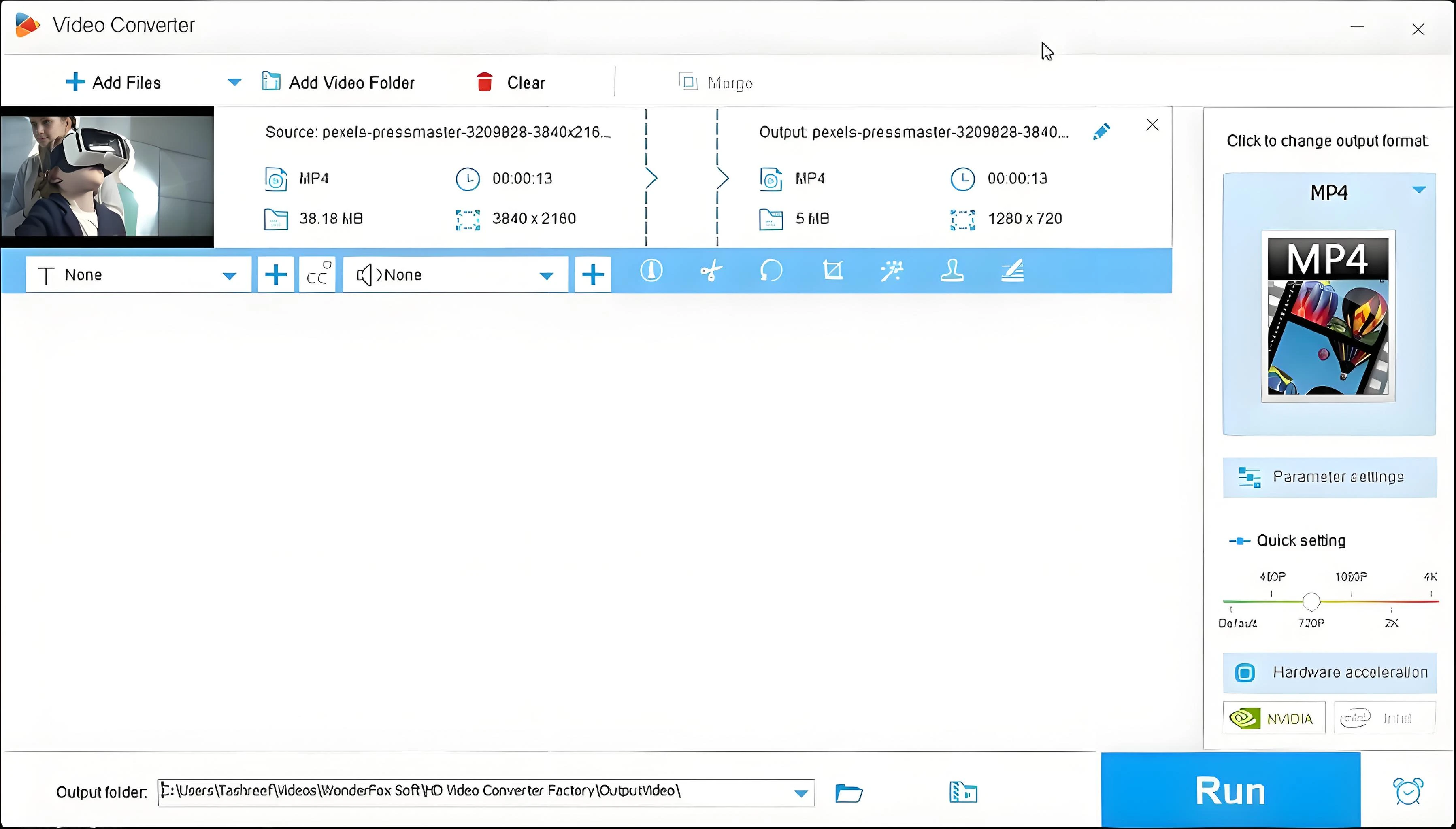Viewport: 1456px width, 829px height.
Task: Click source resolution 3840 x 2160
Action: click(534, 219)
